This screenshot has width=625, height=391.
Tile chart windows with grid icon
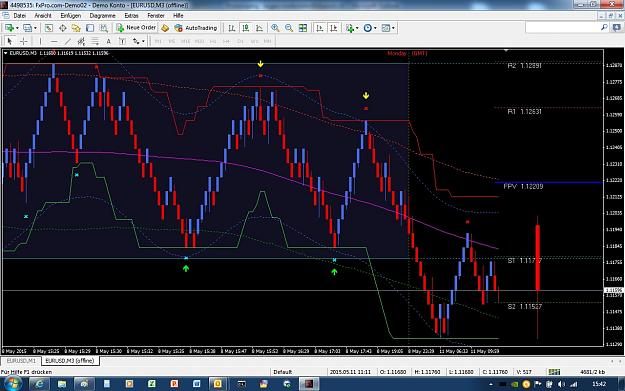coord(303,28)
